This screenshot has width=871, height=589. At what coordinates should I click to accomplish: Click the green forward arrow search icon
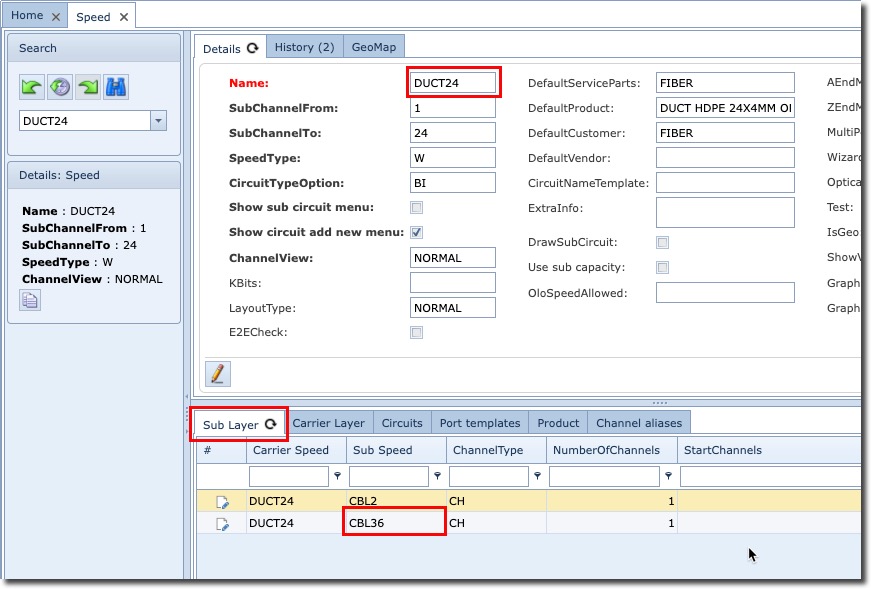[x=88, y=87]
